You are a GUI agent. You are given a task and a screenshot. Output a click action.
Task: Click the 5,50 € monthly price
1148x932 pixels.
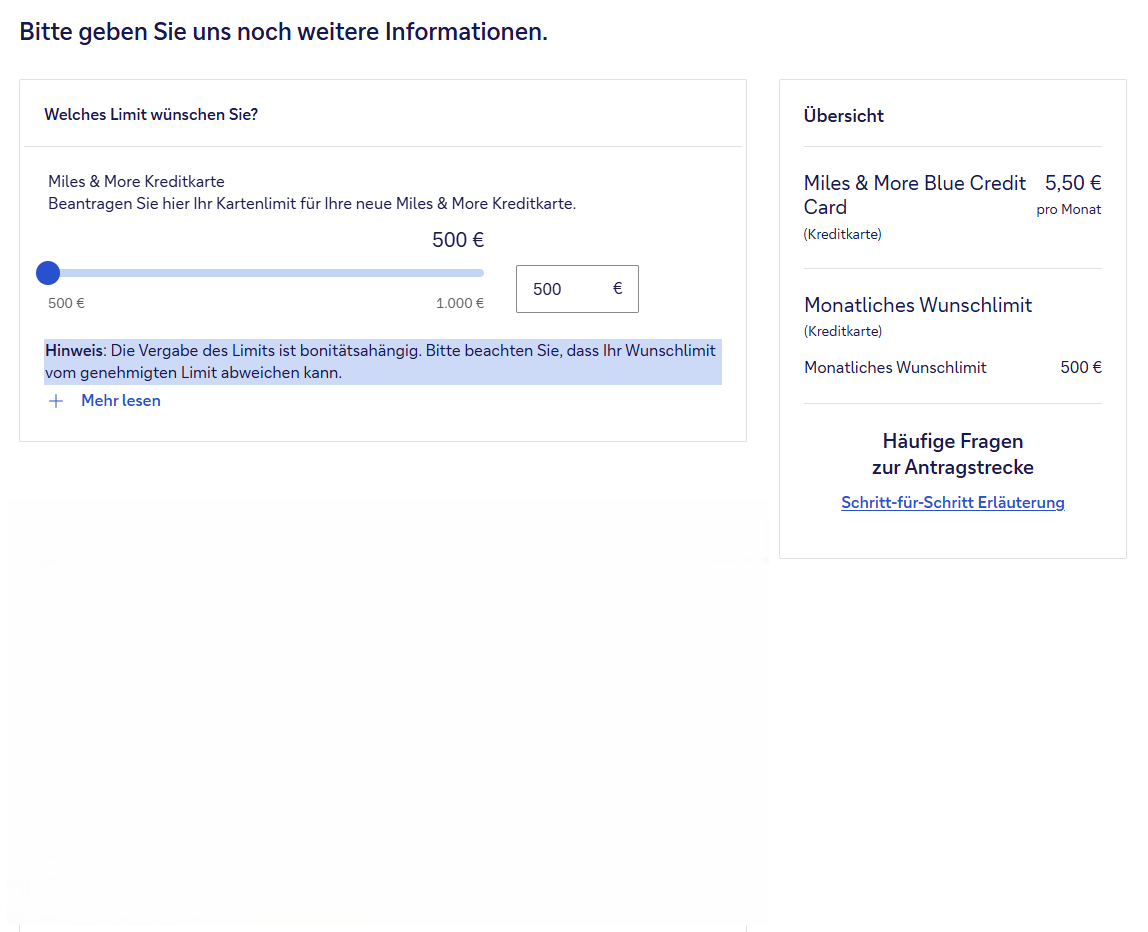coord(1072,183)
